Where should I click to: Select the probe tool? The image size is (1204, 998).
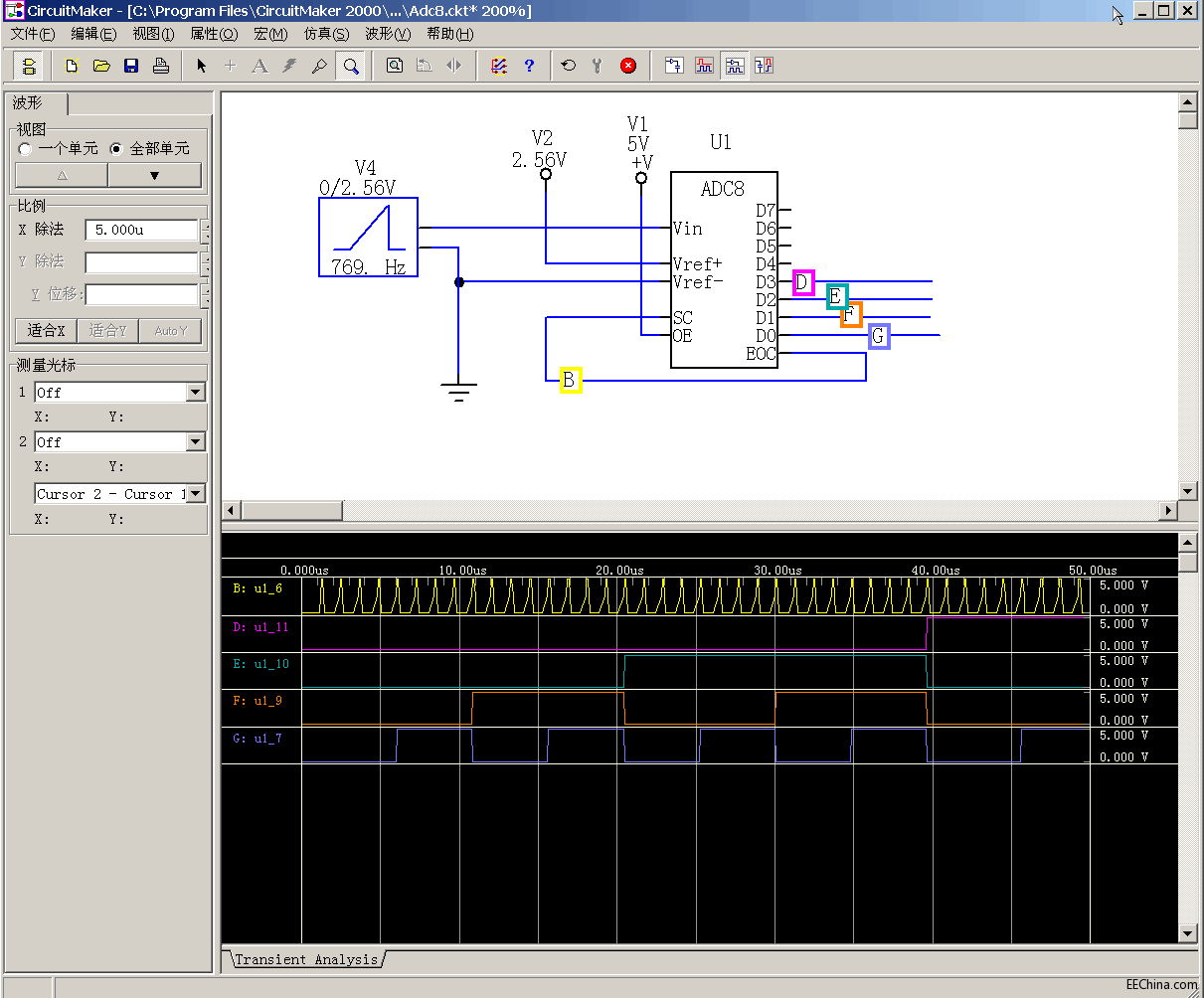(x=320, y=66)
